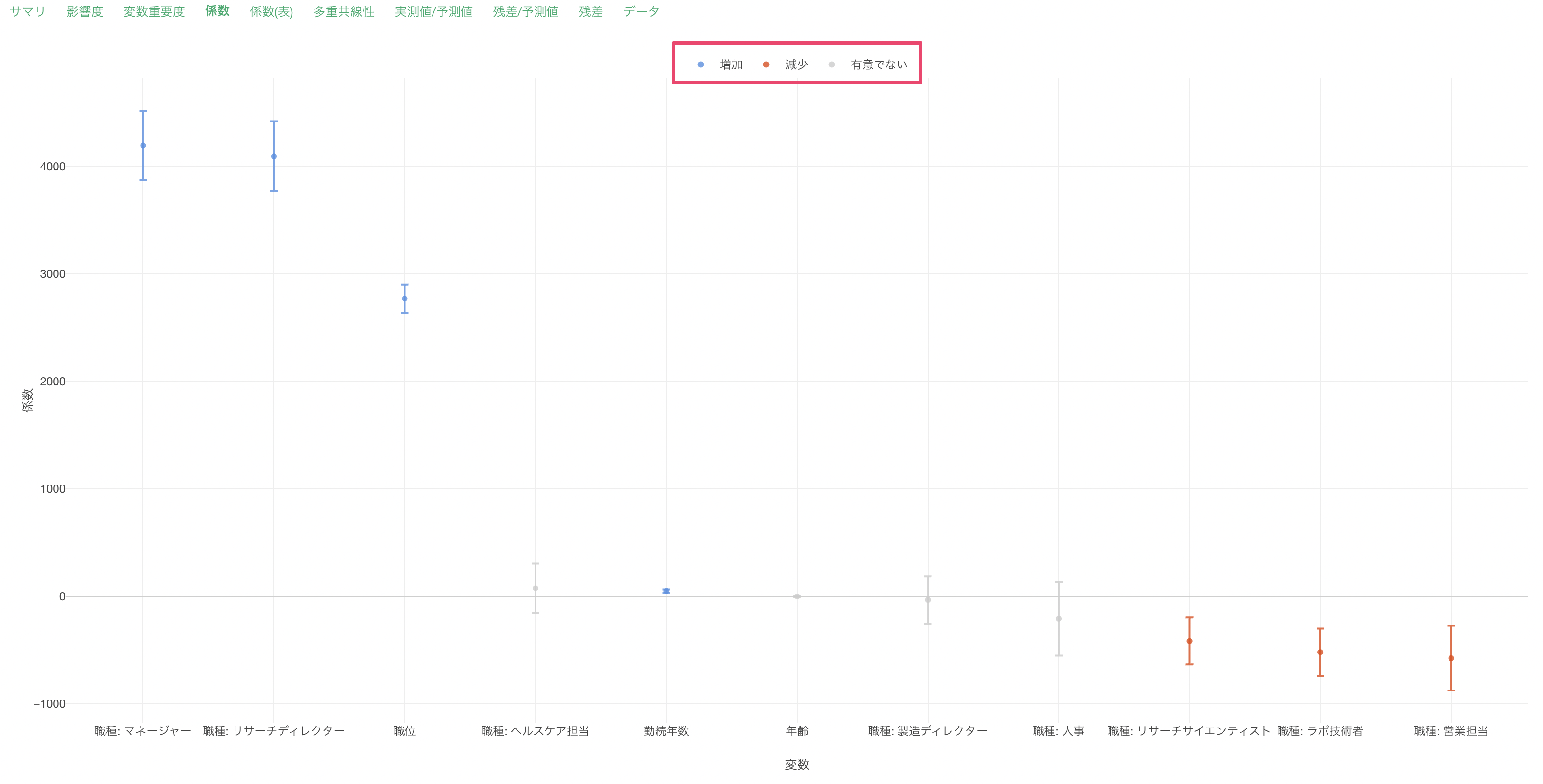Click the 職種: ラボ技術者 coefficient point

(x=1320, y=652)
